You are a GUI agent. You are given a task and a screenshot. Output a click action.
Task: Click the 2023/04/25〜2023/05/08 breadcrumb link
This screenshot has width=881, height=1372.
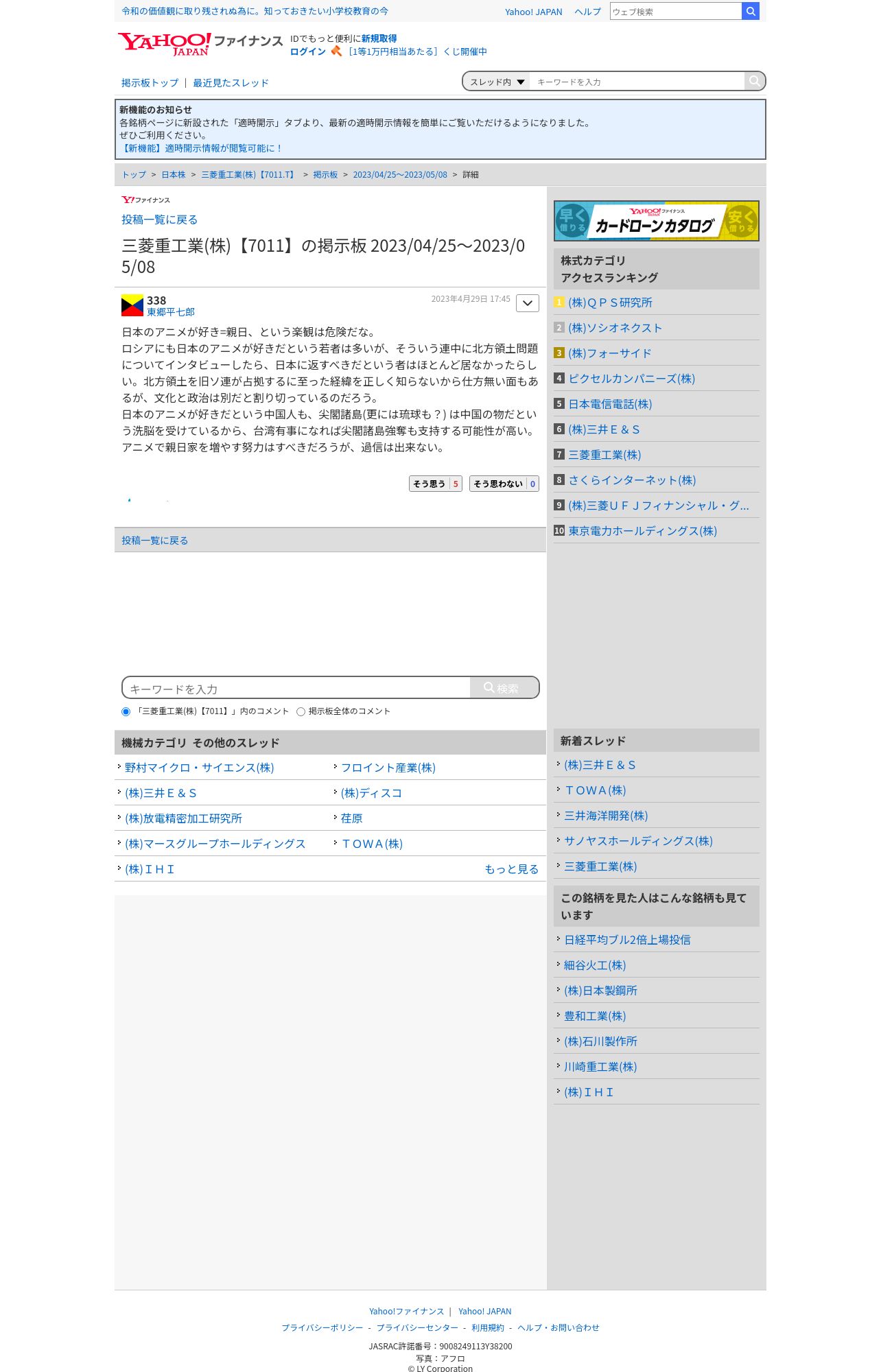(400, 175)
